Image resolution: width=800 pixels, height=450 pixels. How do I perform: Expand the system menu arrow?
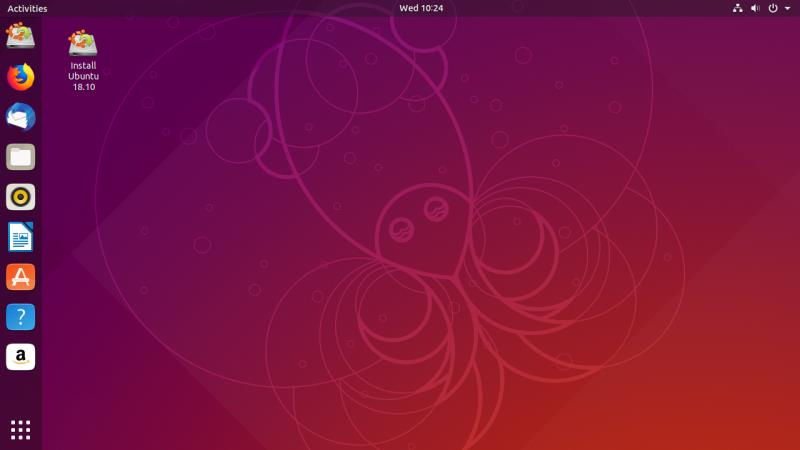click(788, 8)
